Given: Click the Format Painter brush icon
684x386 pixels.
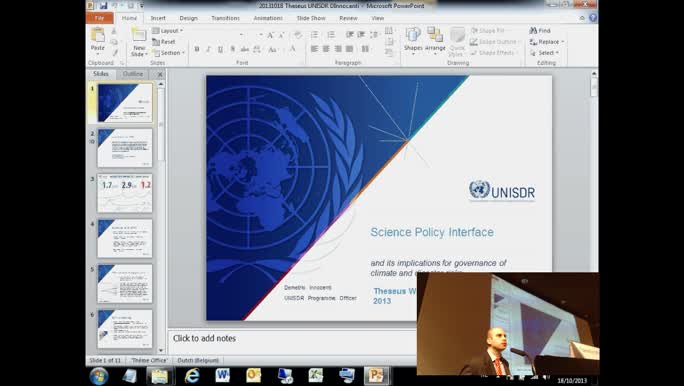Looking at the screenshot, I should click(x=115, y=53).
